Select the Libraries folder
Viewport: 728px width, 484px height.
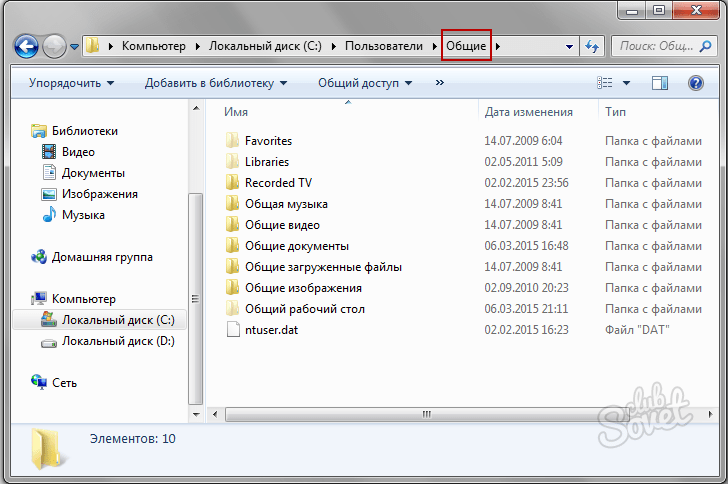[x=266, y=162]
